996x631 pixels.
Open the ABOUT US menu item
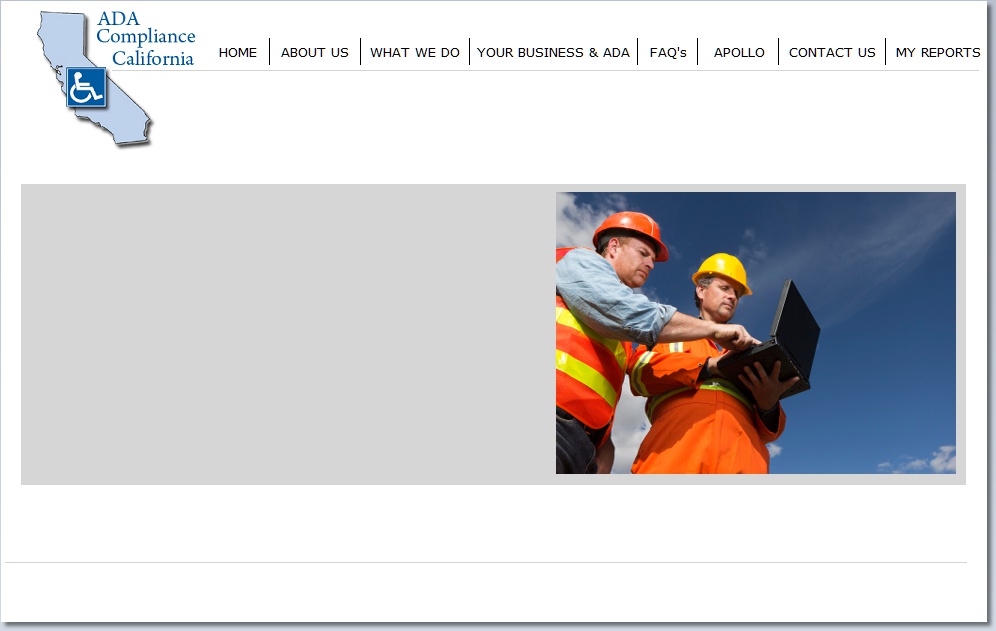(314, 53)
